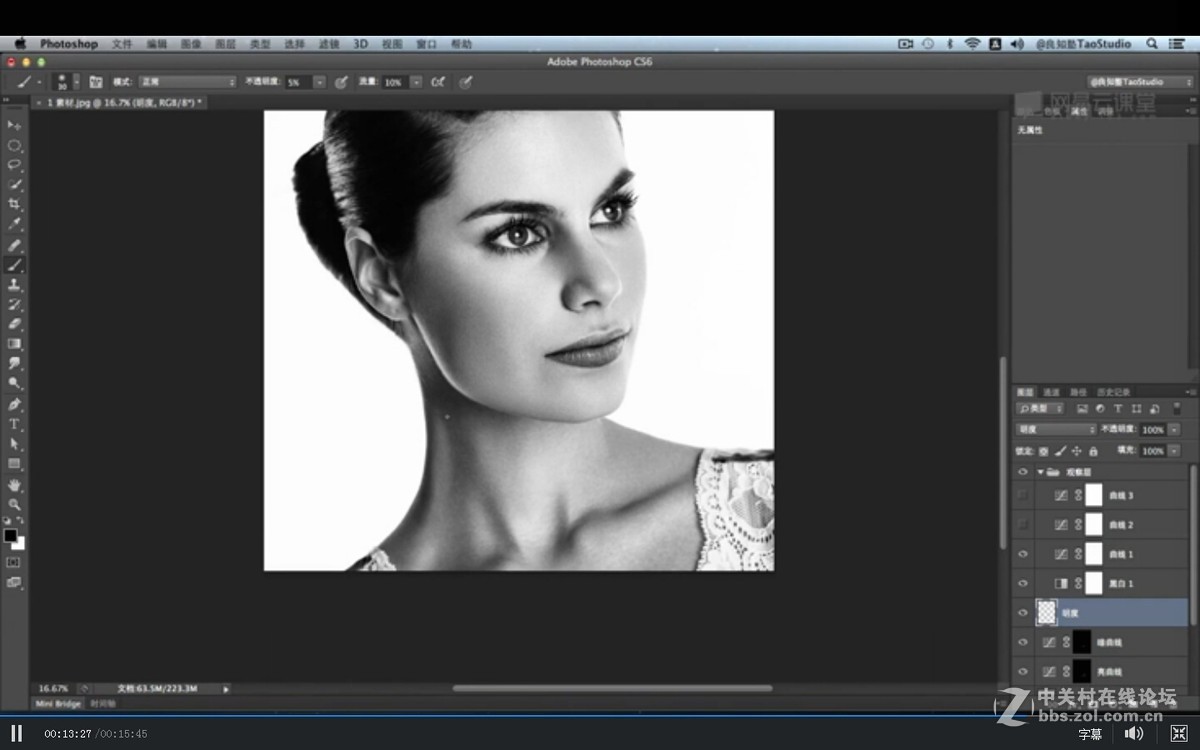Click the foreground color swatch
The image size is (1200, 750).
[x=10, y=536]
